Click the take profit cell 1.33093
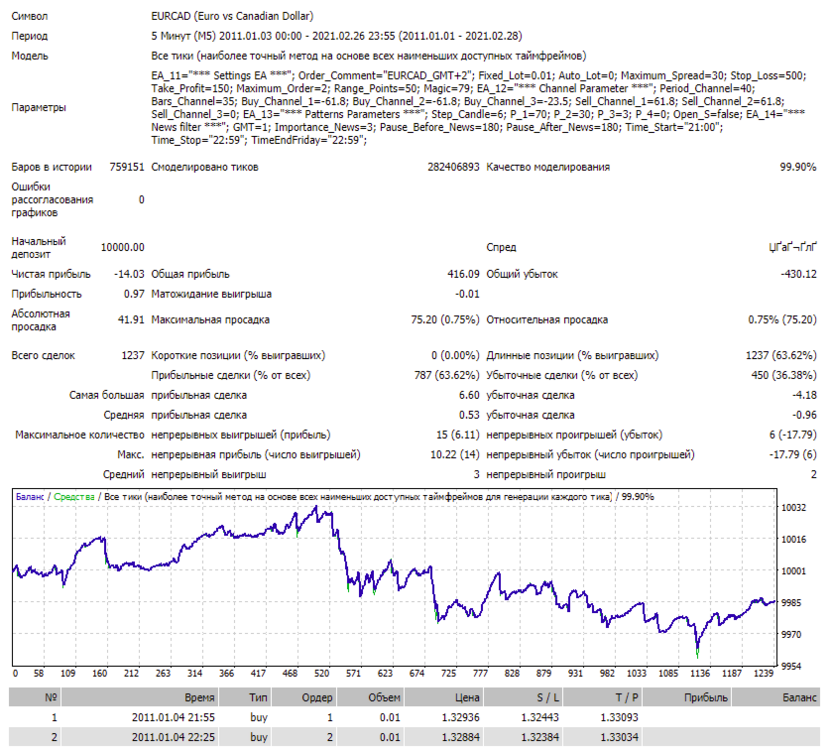This screenshot has width=831, height=750. [620, 717]
